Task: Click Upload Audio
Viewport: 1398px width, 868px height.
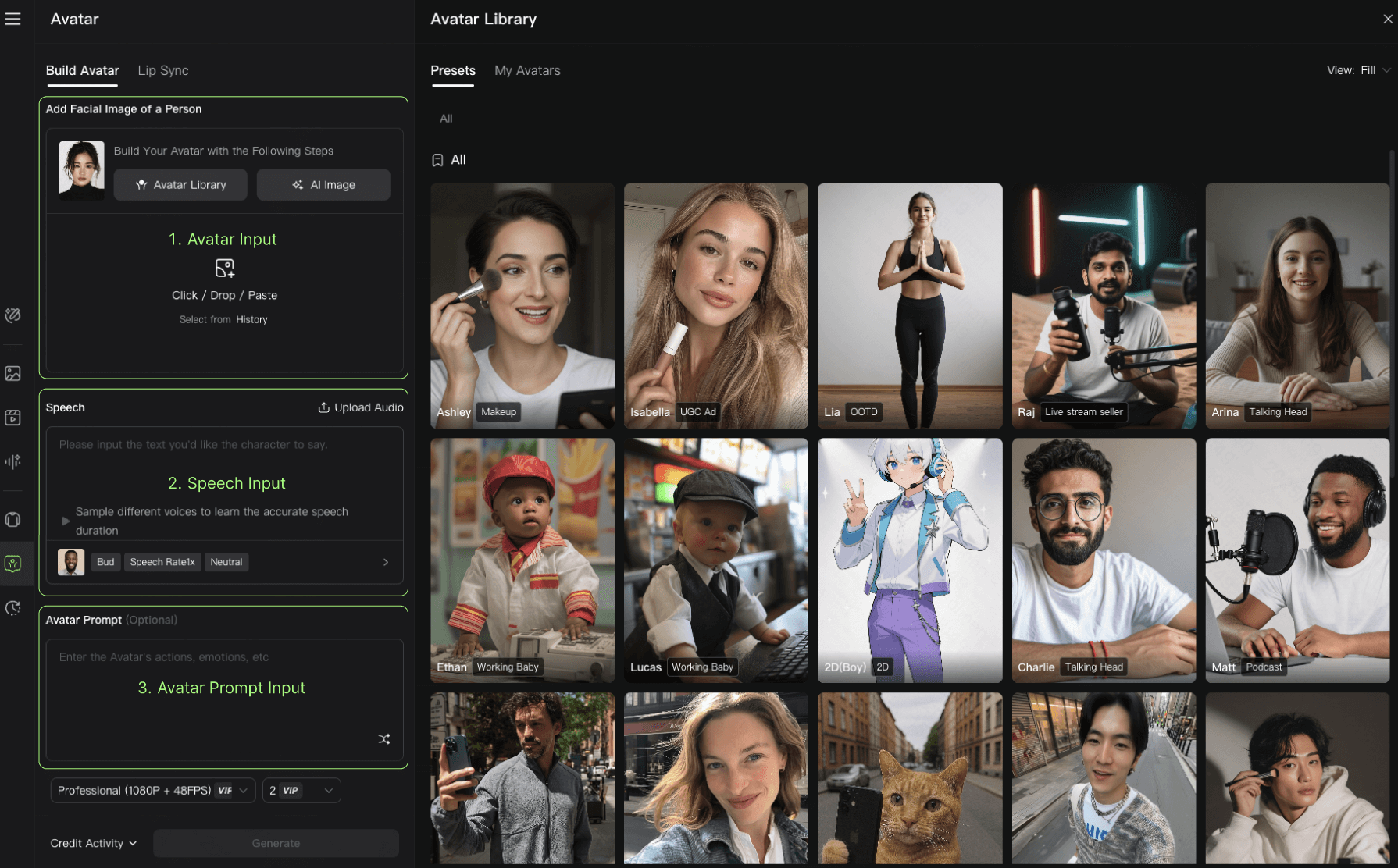Action: 361,407
